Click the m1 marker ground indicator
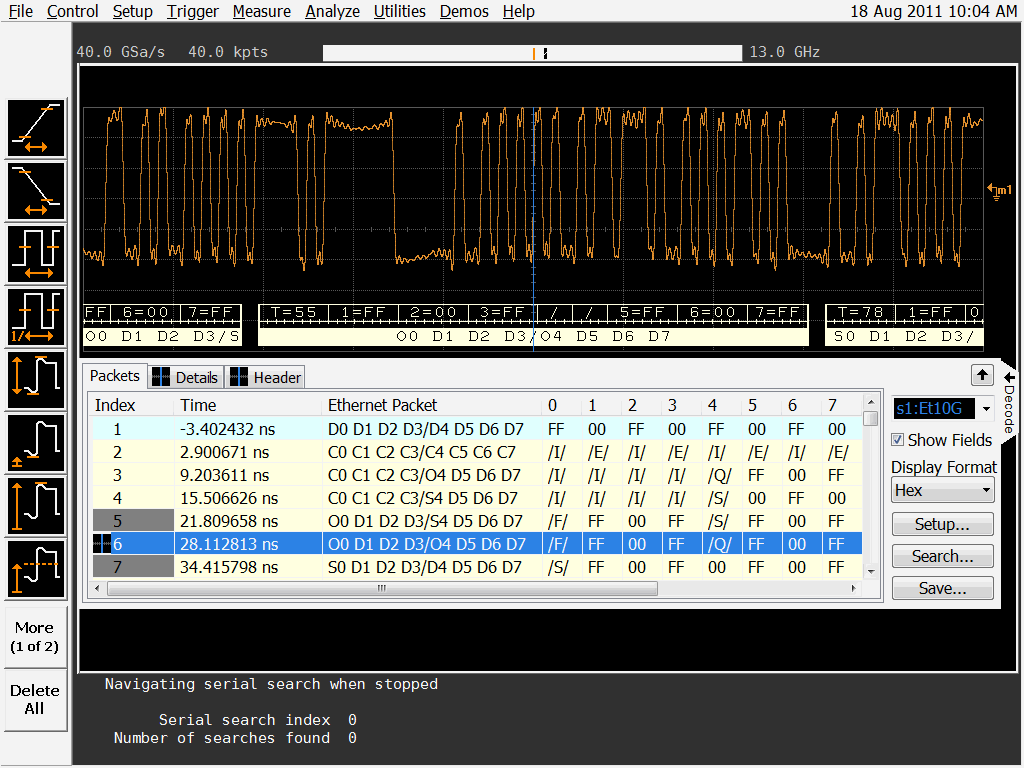1024x768 pixels. coord(999,191)
